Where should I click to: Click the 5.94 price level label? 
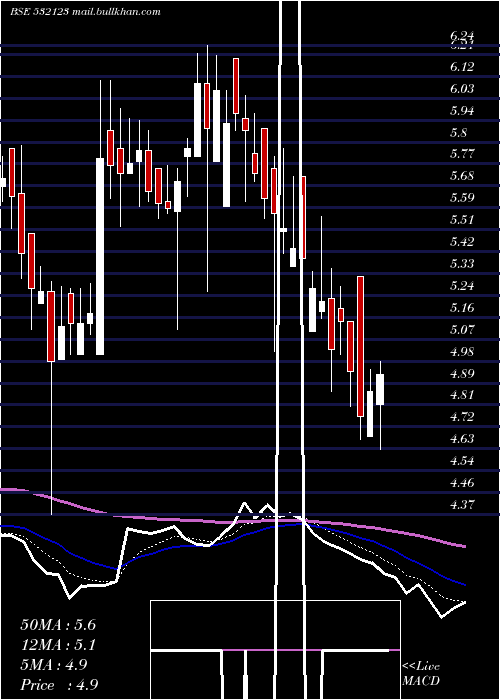click(x=462, y=111)
